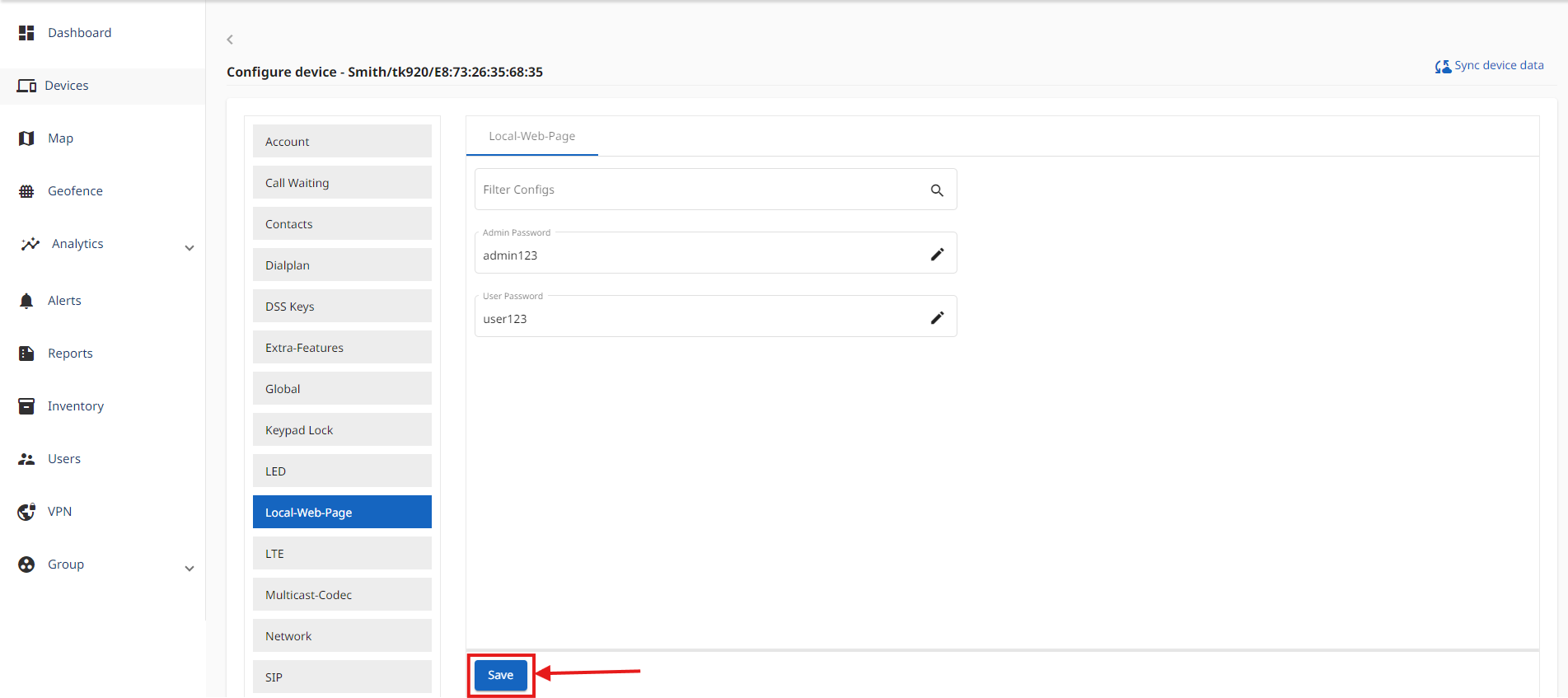Select the Keypad Lock section
The image size is (1568, 698).
pos(342,429)
